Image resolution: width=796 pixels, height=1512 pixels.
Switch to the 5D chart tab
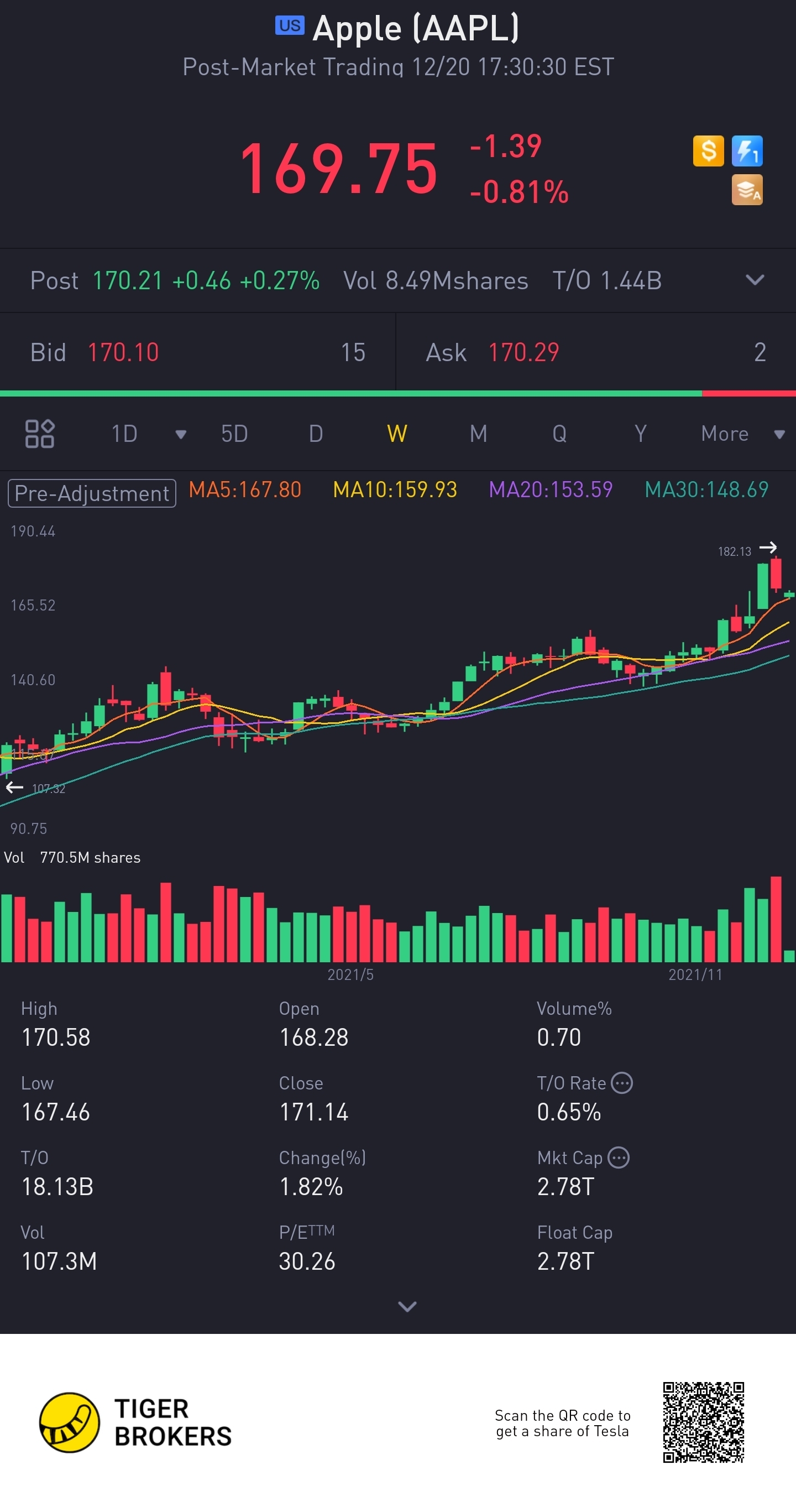point(234,434)
